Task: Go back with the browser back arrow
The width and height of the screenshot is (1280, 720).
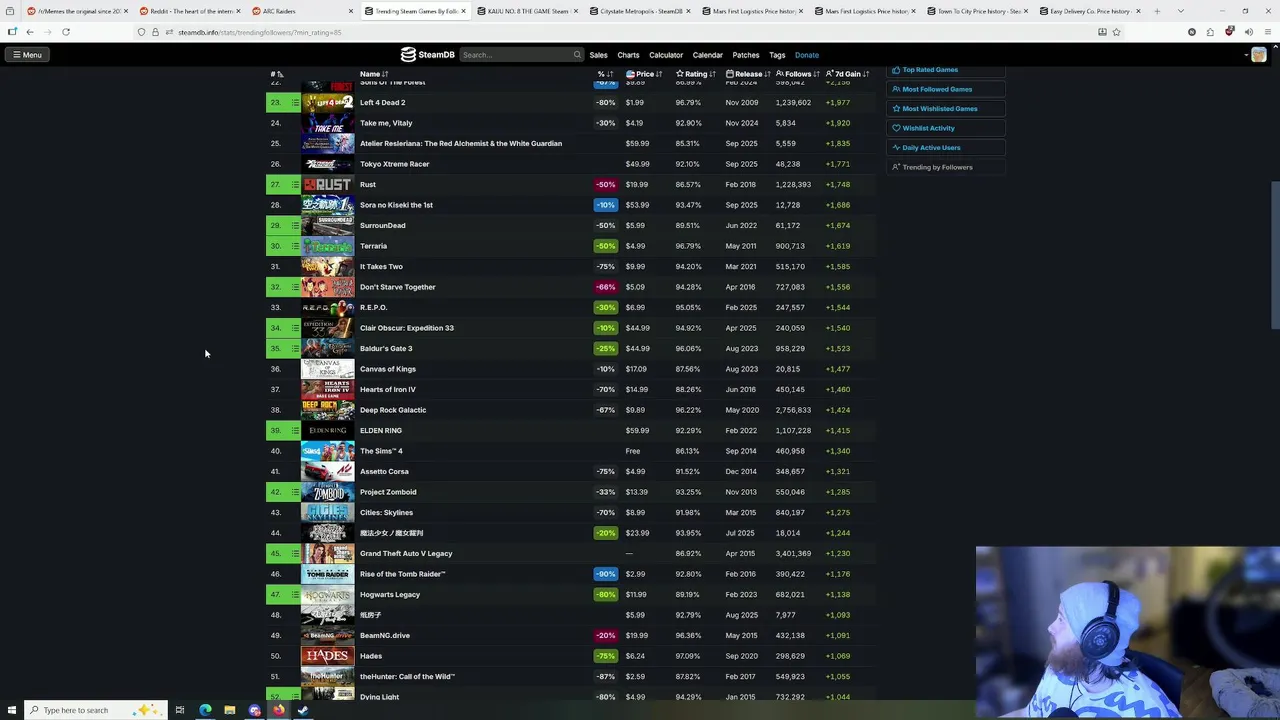Action: 30,32
